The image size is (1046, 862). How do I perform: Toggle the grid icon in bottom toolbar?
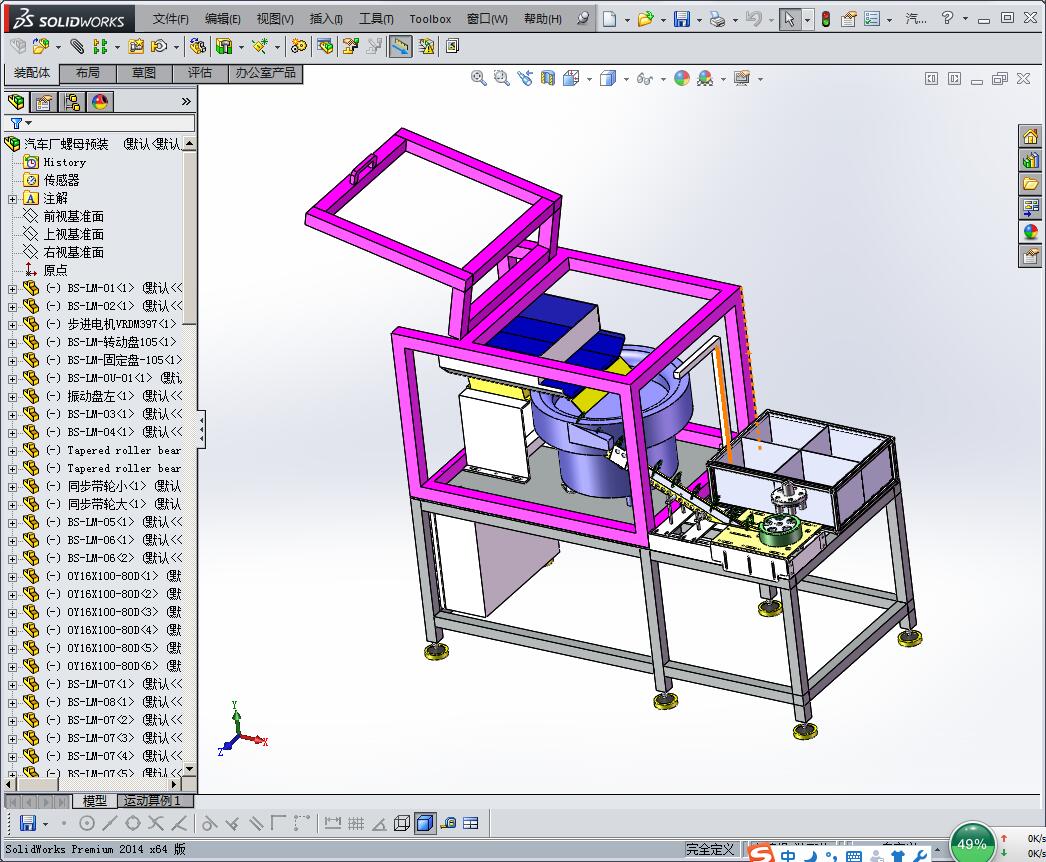pyautogui.click(x=356, y=823)
